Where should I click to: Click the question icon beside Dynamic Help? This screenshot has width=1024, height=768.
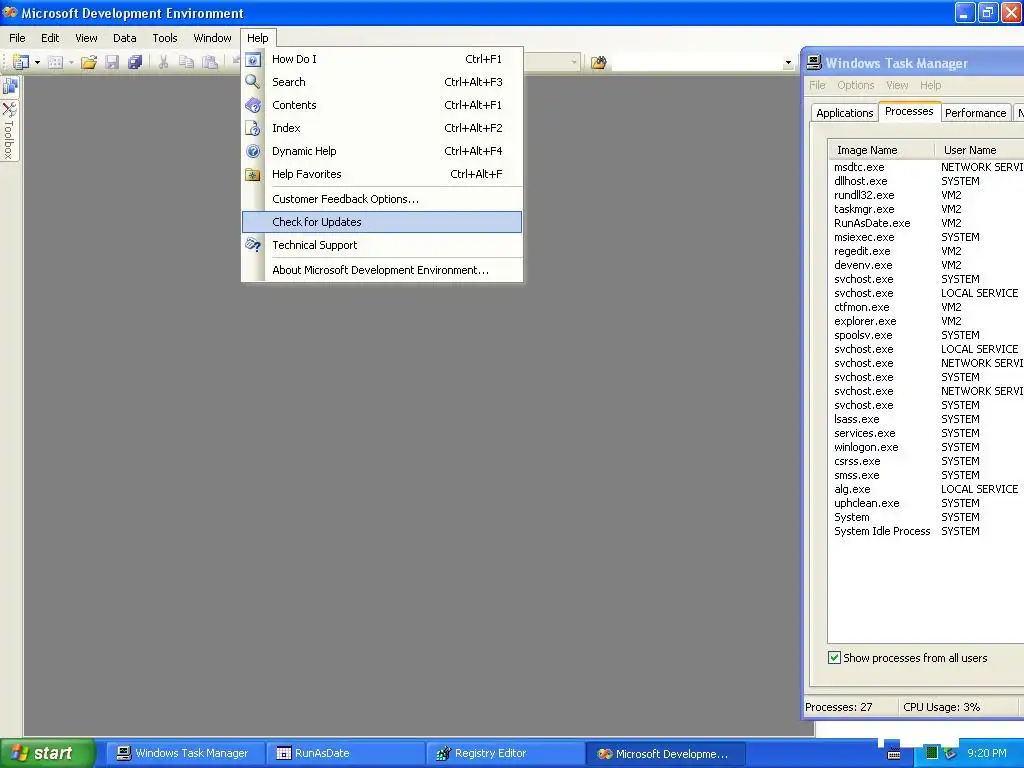(253, 152)
